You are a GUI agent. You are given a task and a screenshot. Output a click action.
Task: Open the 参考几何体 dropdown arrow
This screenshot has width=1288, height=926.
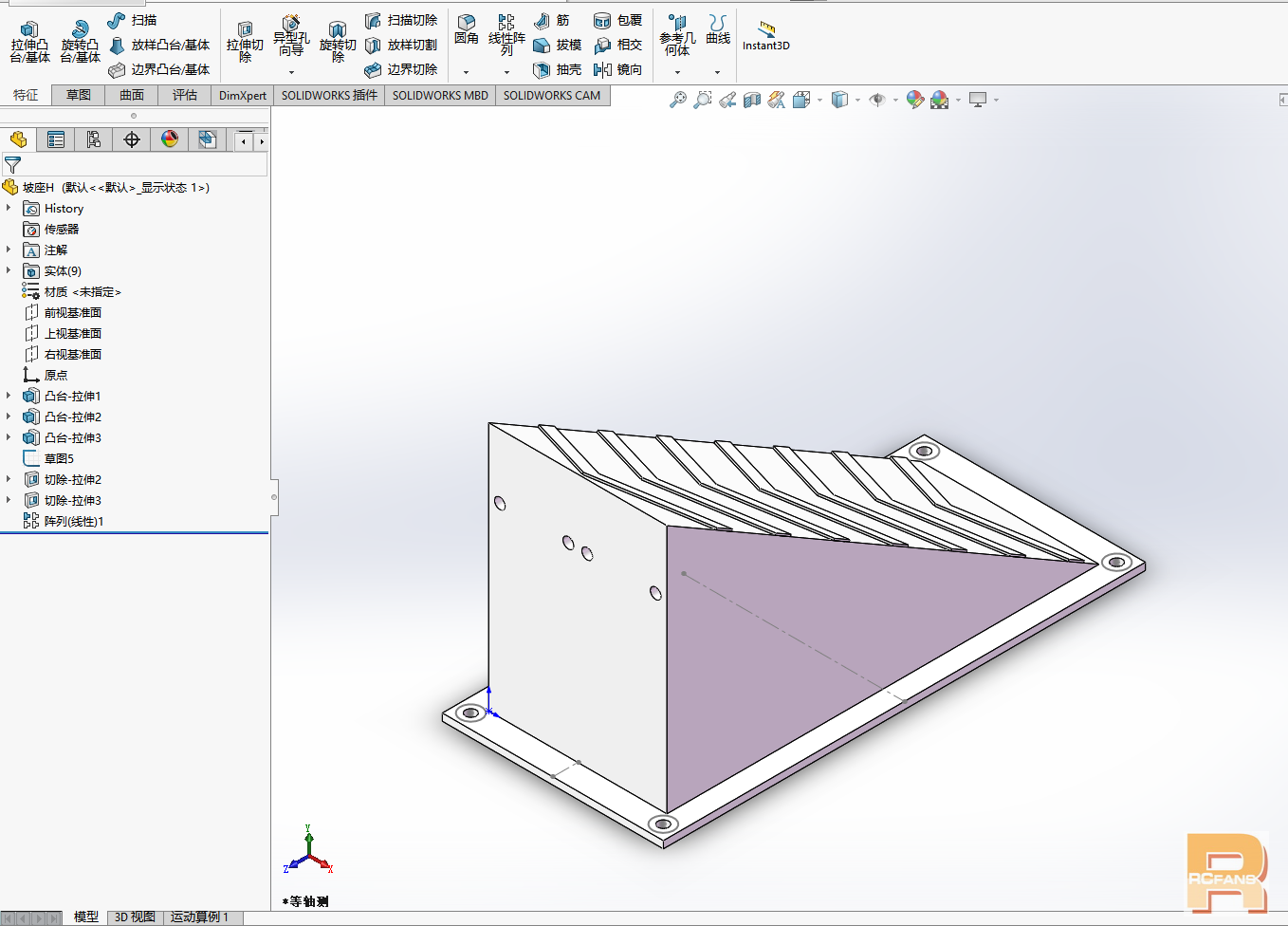(677, 72)
